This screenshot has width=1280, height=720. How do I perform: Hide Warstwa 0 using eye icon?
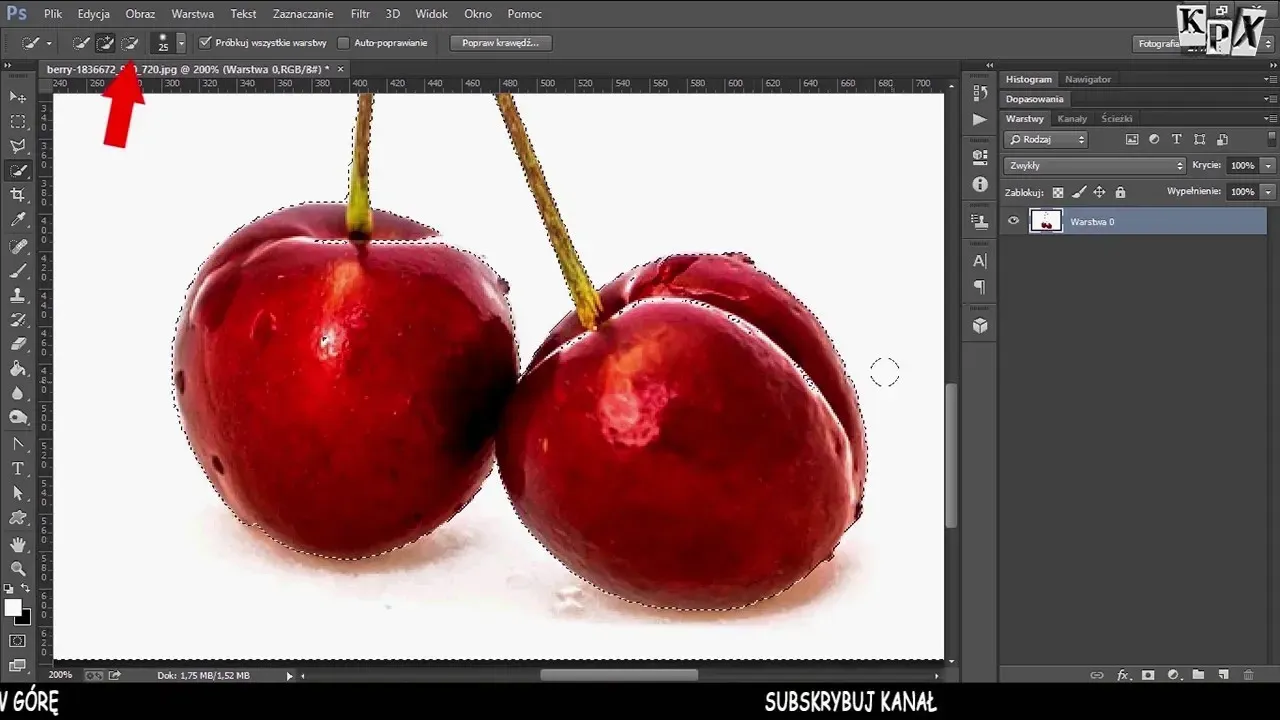click(1014, 221)
